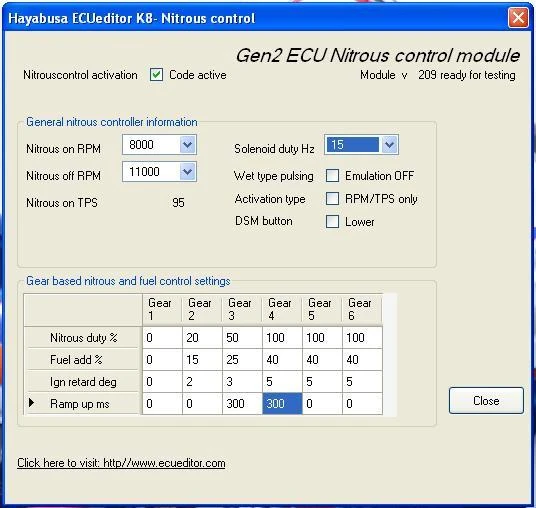Click the Nitrous on TPS value 95
The height and width of the screenshot is (508, 536).
(x=178, y=202)
